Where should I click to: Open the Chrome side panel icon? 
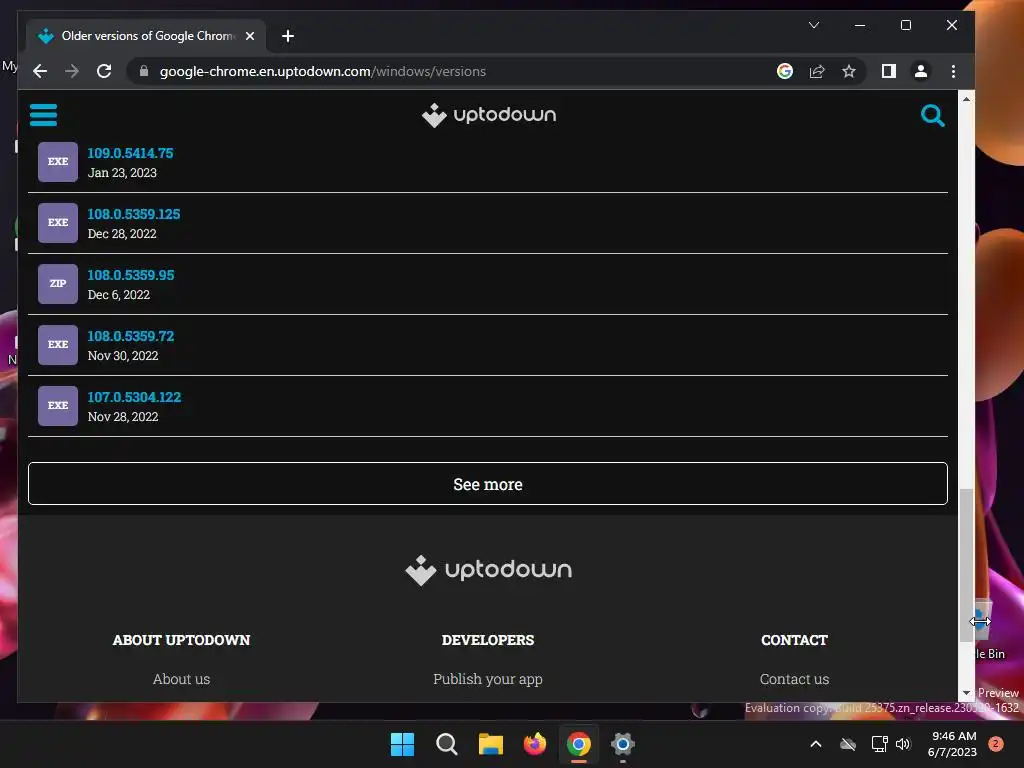888,71
